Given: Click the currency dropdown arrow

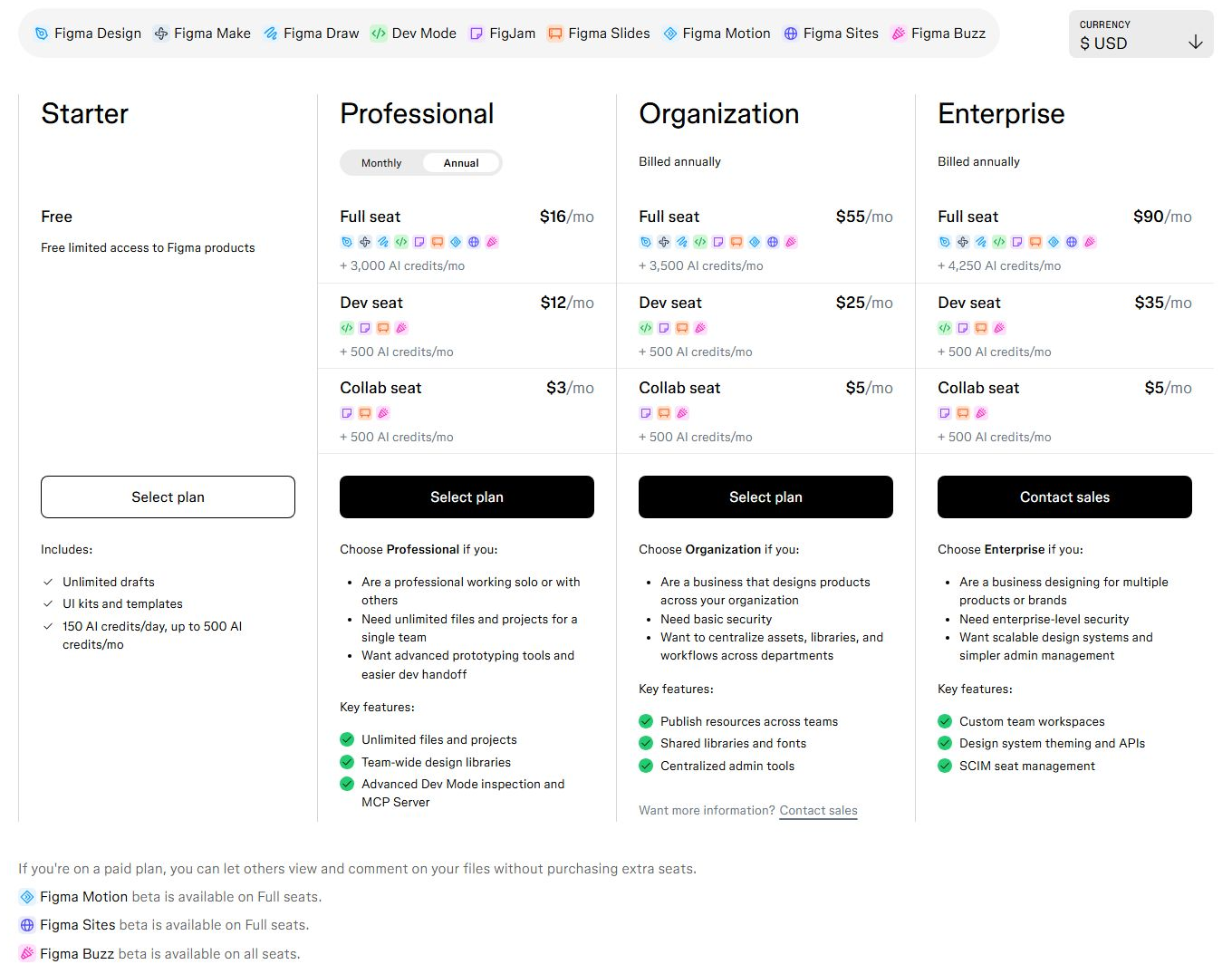Looking at the screenshot, I should [x=1196, y=42].
